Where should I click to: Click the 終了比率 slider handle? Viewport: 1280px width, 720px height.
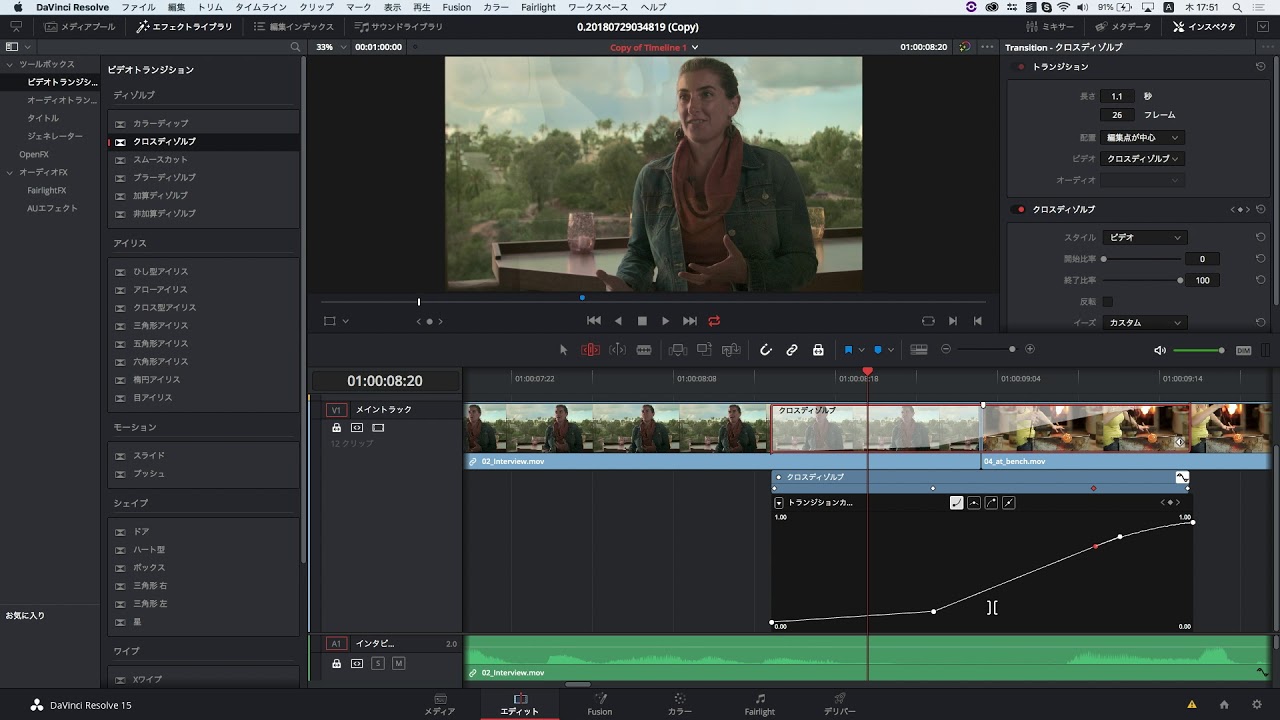1180,280
